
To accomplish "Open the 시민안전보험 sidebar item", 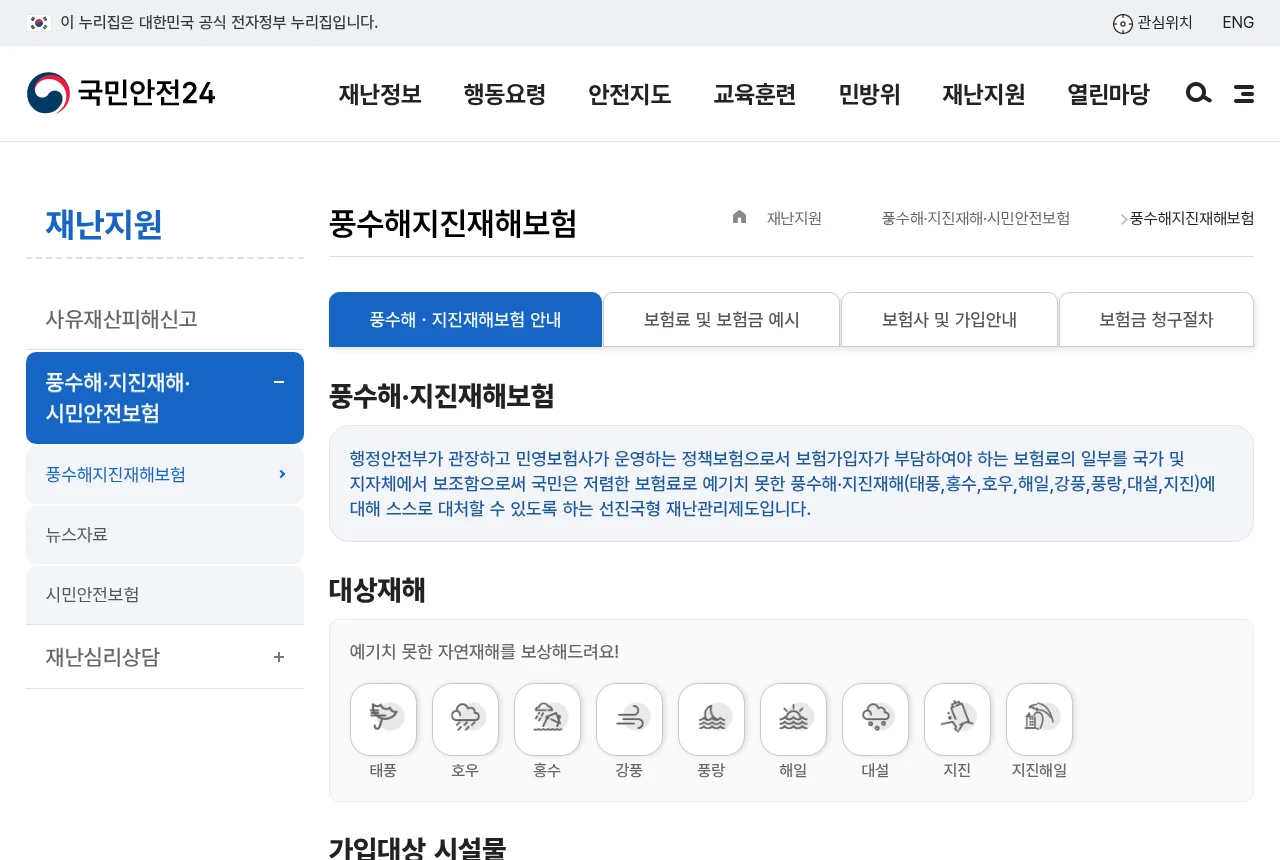I will [x=165, y=595].
